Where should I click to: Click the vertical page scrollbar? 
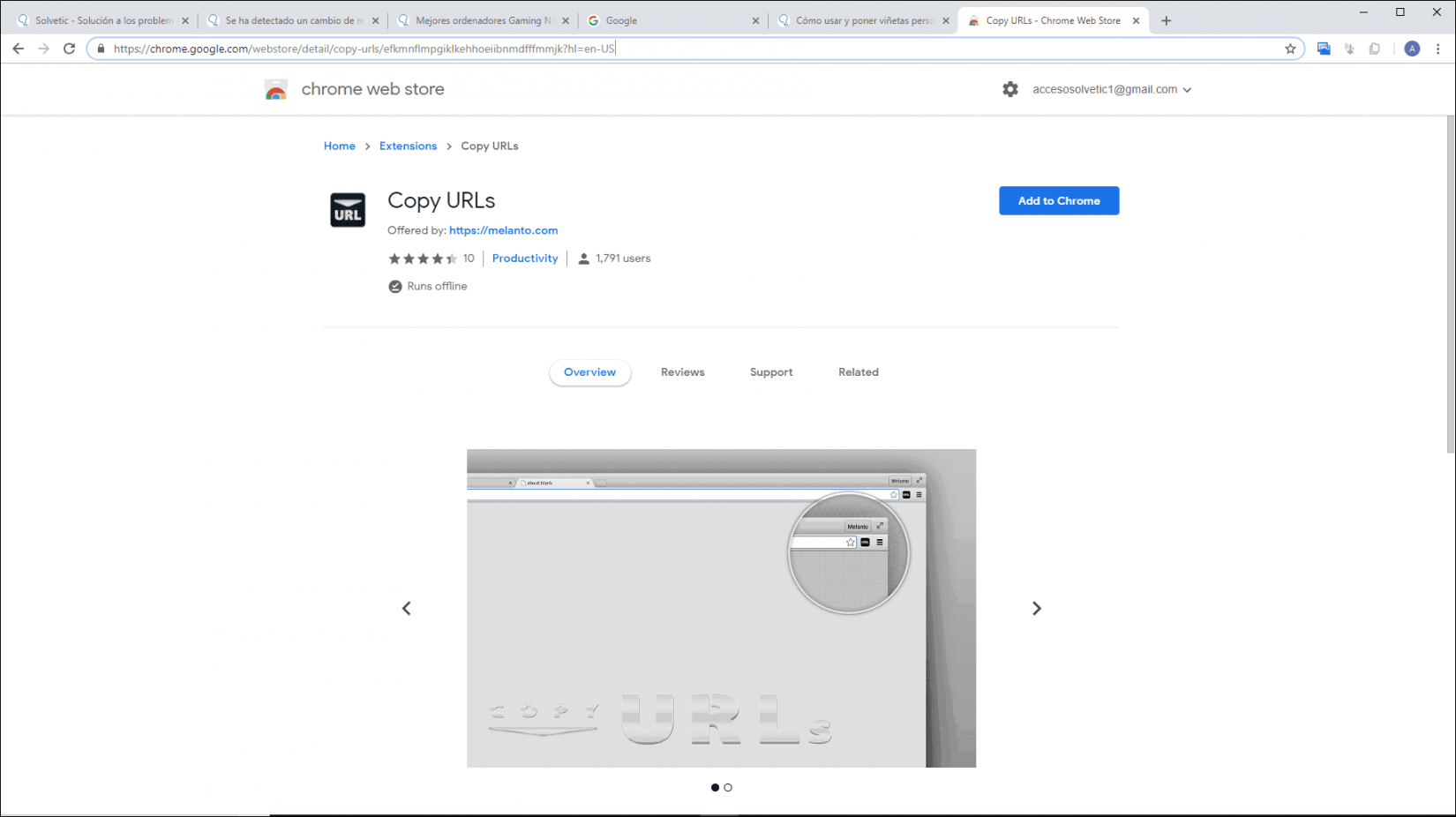tap(1450, 284)
